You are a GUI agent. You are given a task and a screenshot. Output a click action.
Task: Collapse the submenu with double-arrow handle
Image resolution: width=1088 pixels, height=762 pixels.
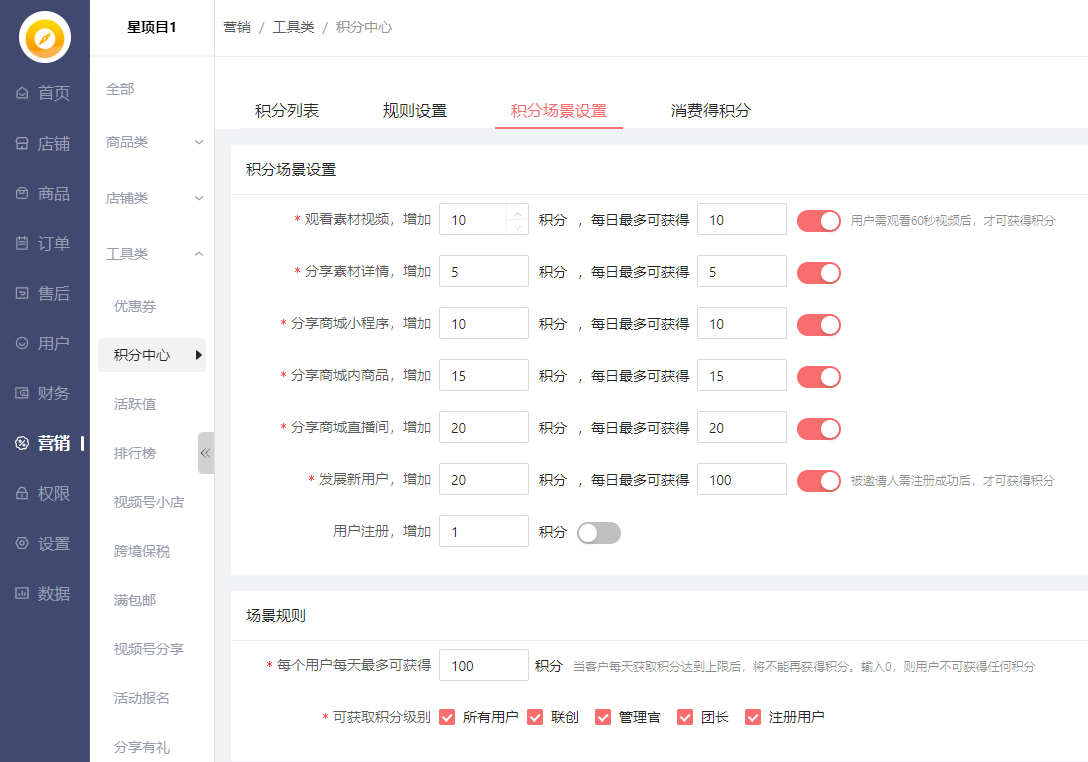[205, 453]
